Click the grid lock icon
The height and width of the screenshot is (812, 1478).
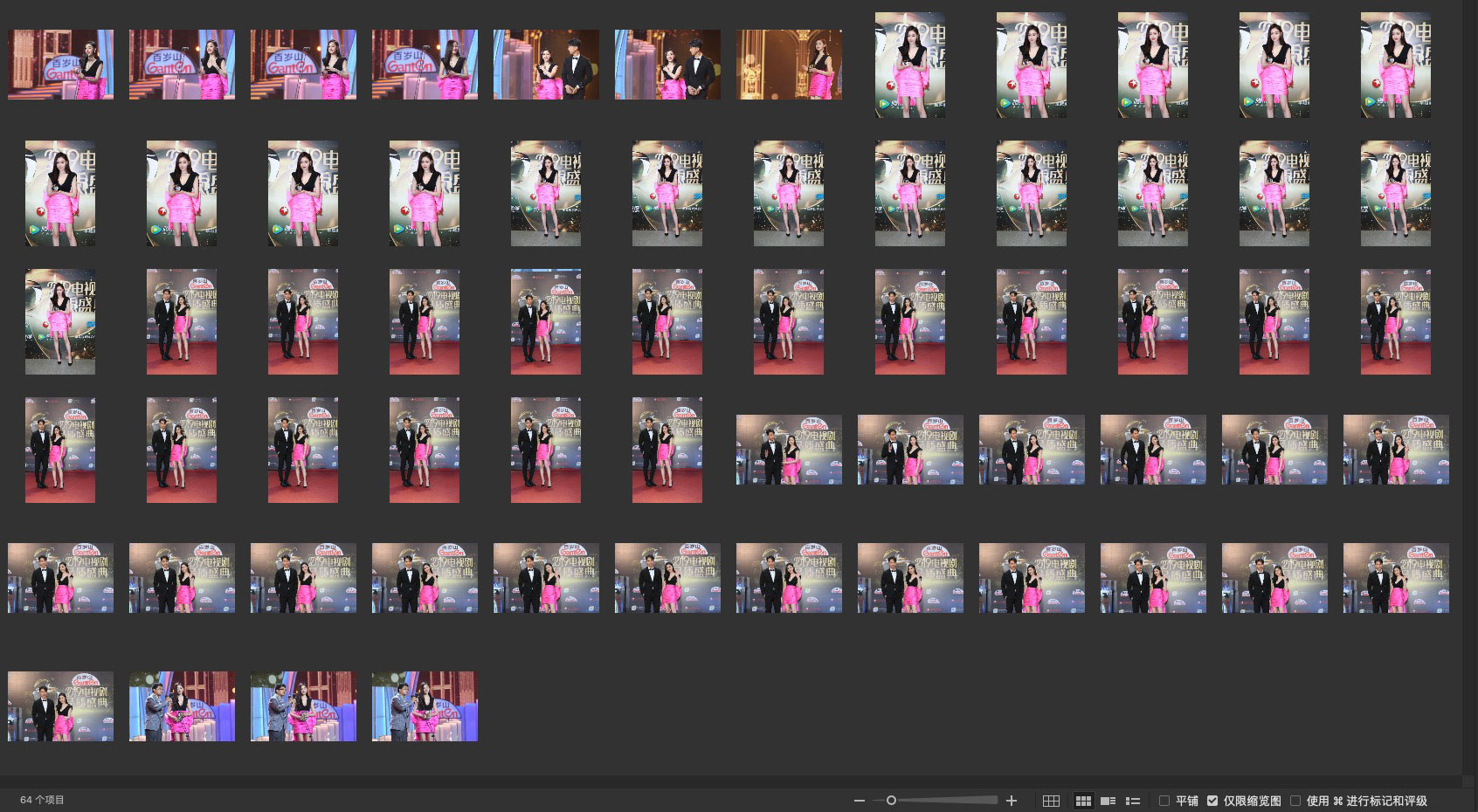pyautogui.click(x=1052, y=801)
